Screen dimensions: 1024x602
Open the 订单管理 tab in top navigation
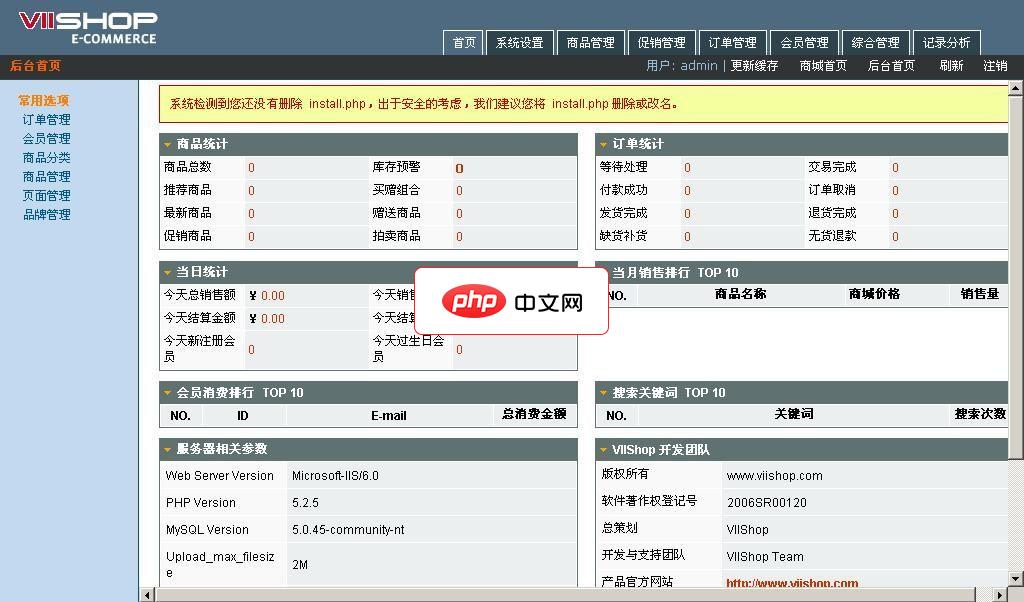(733, 42)
